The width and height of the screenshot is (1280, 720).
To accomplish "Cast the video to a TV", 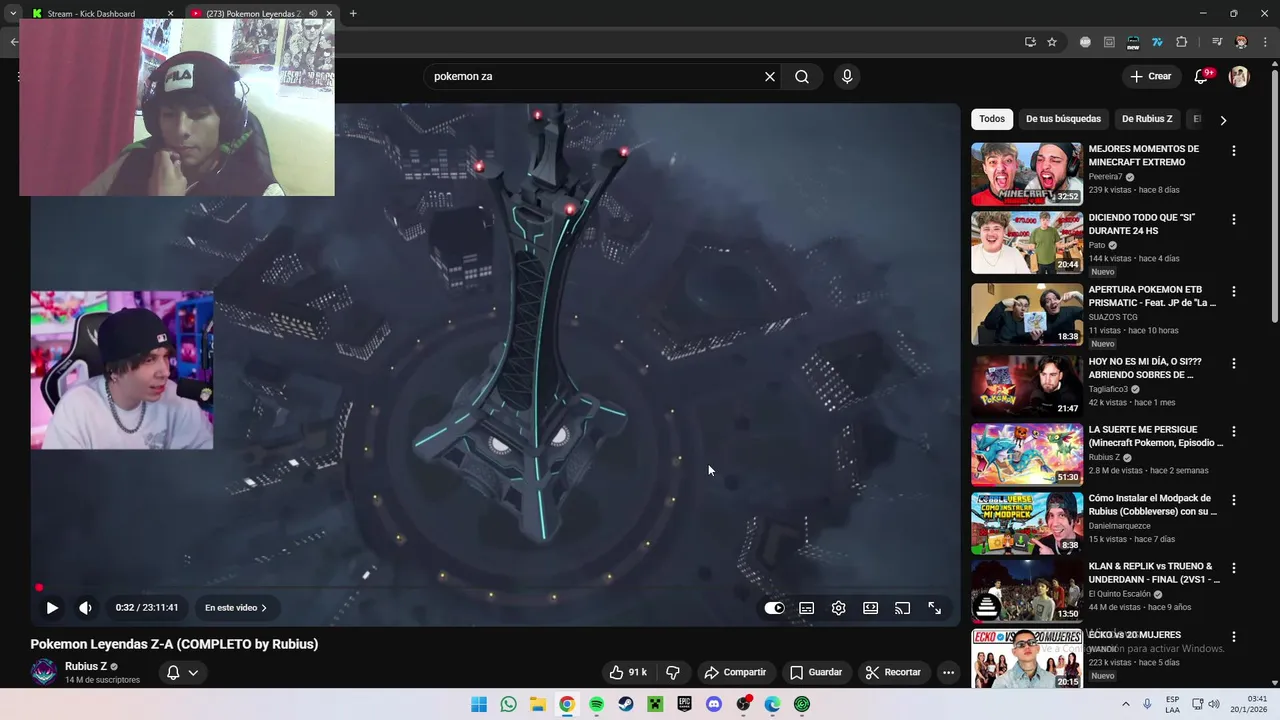I will [x=903, y=608].
